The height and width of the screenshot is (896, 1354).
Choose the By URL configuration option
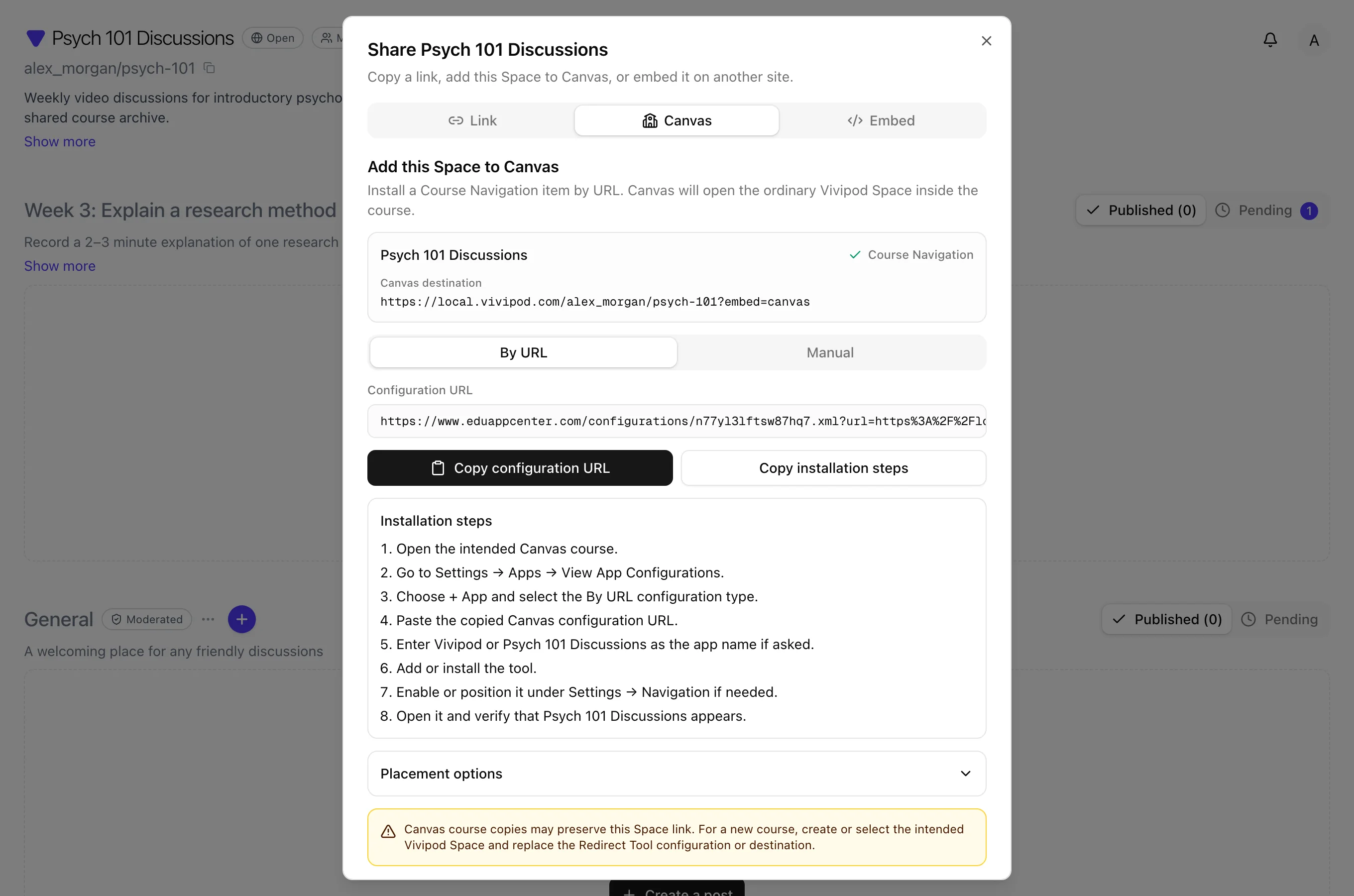click(523, 352)
